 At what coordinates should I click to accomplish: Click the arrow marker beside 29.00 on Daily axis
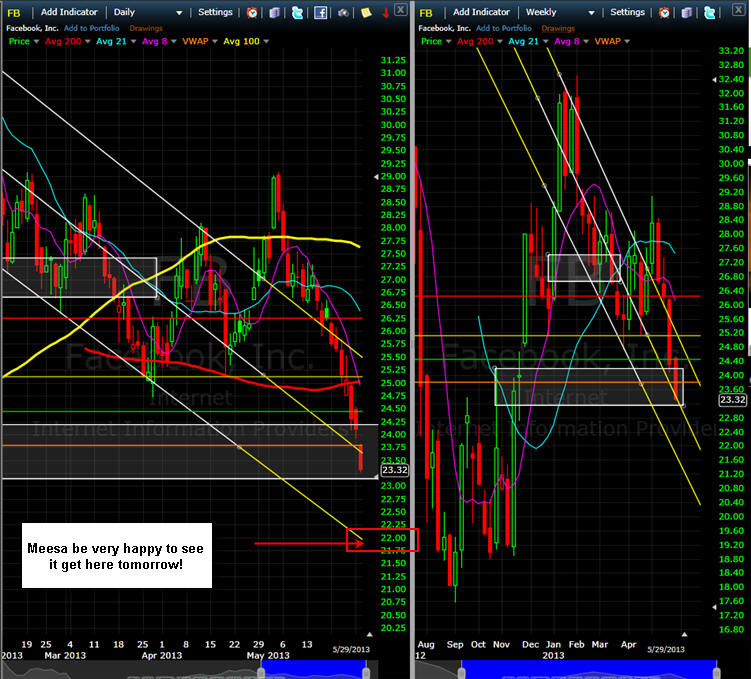376,177
